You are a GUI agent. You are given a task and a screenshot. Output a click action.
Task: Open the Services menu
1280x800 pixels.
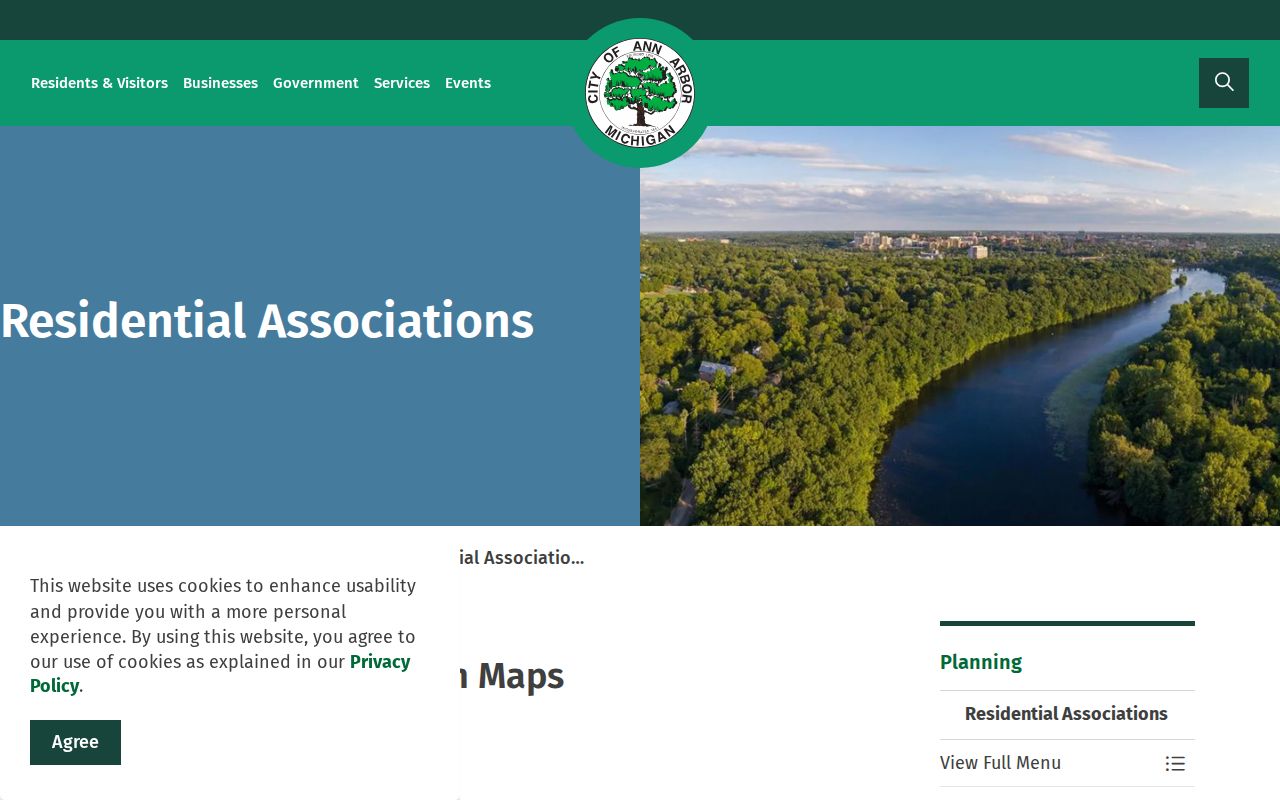click(x=402, y=83)
